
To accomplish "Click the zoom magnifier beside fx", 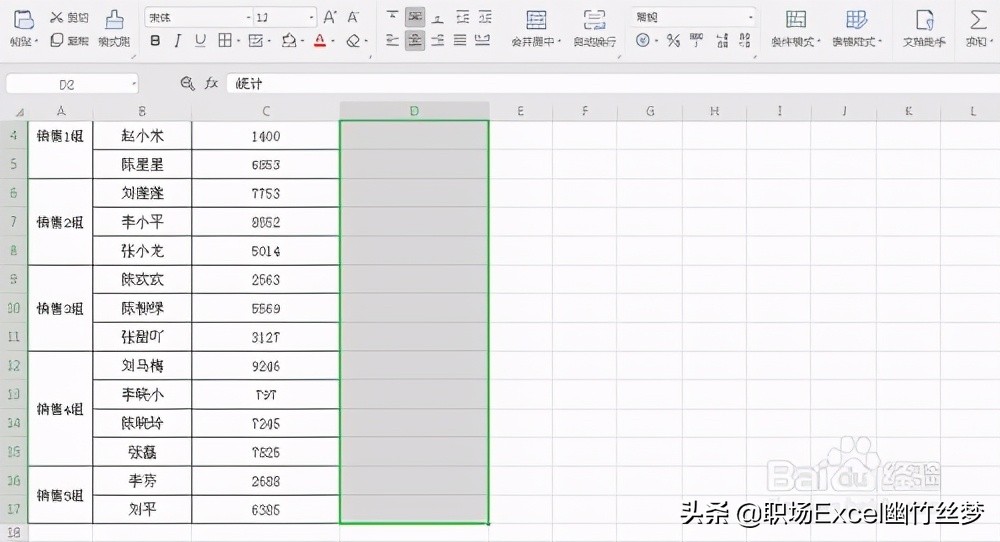I will tap(187, 83).
